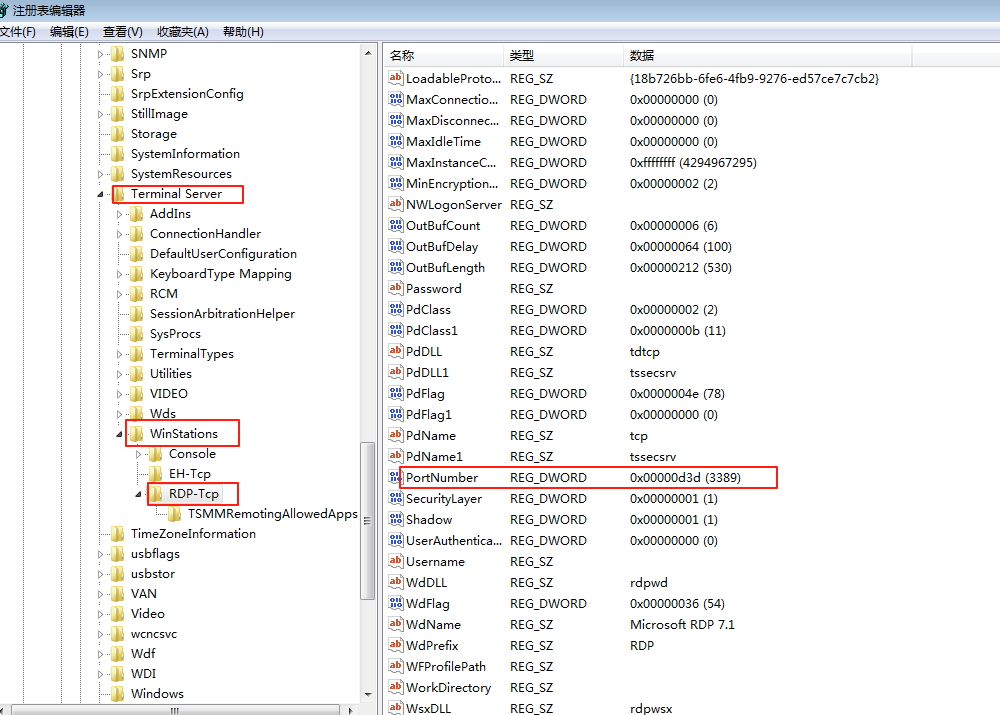This screenshot has width=1000, height=715.
Task: Click the WinStations folder icon
Action: coord(136,434)
